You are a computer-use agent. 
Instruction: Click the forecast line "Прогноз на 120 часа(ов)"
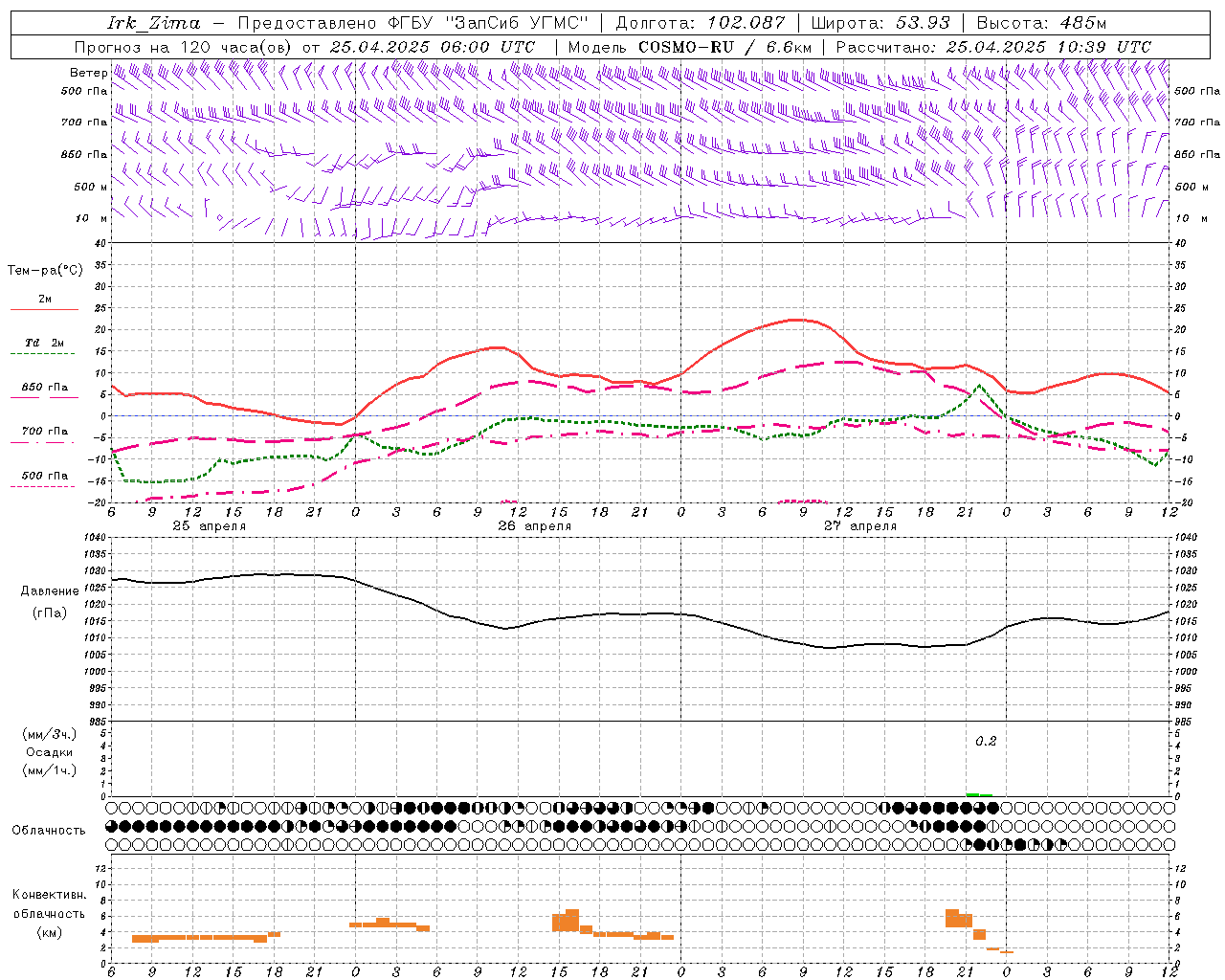183,47
